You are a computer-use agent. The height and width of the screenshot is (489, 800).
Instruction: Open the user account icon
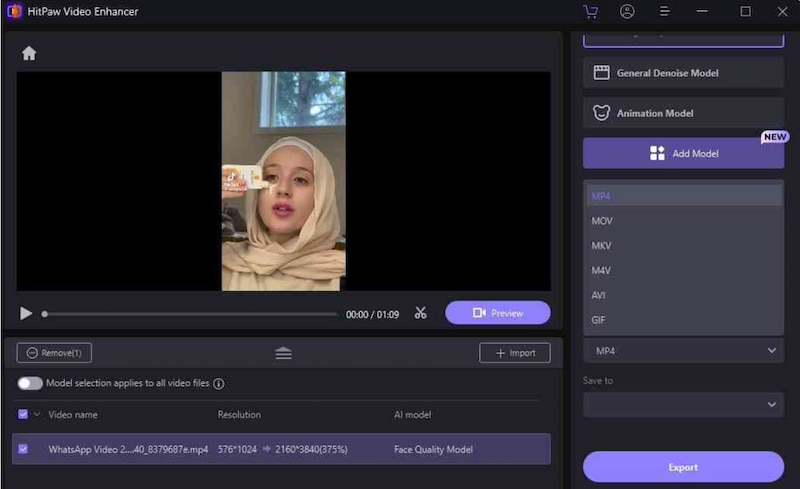click(627, 11)
